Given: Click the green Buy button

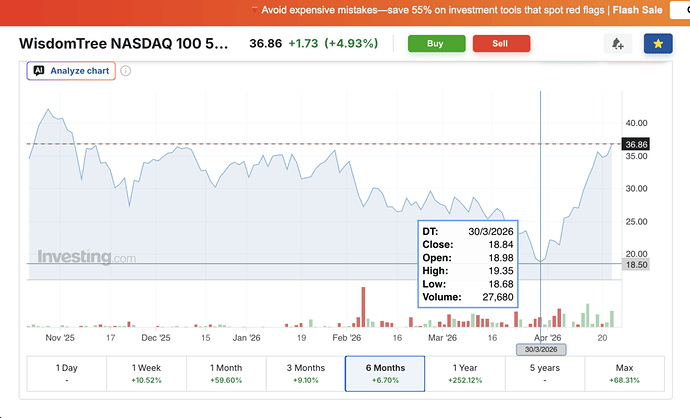Looking at the screenshot, I should 436,44.
